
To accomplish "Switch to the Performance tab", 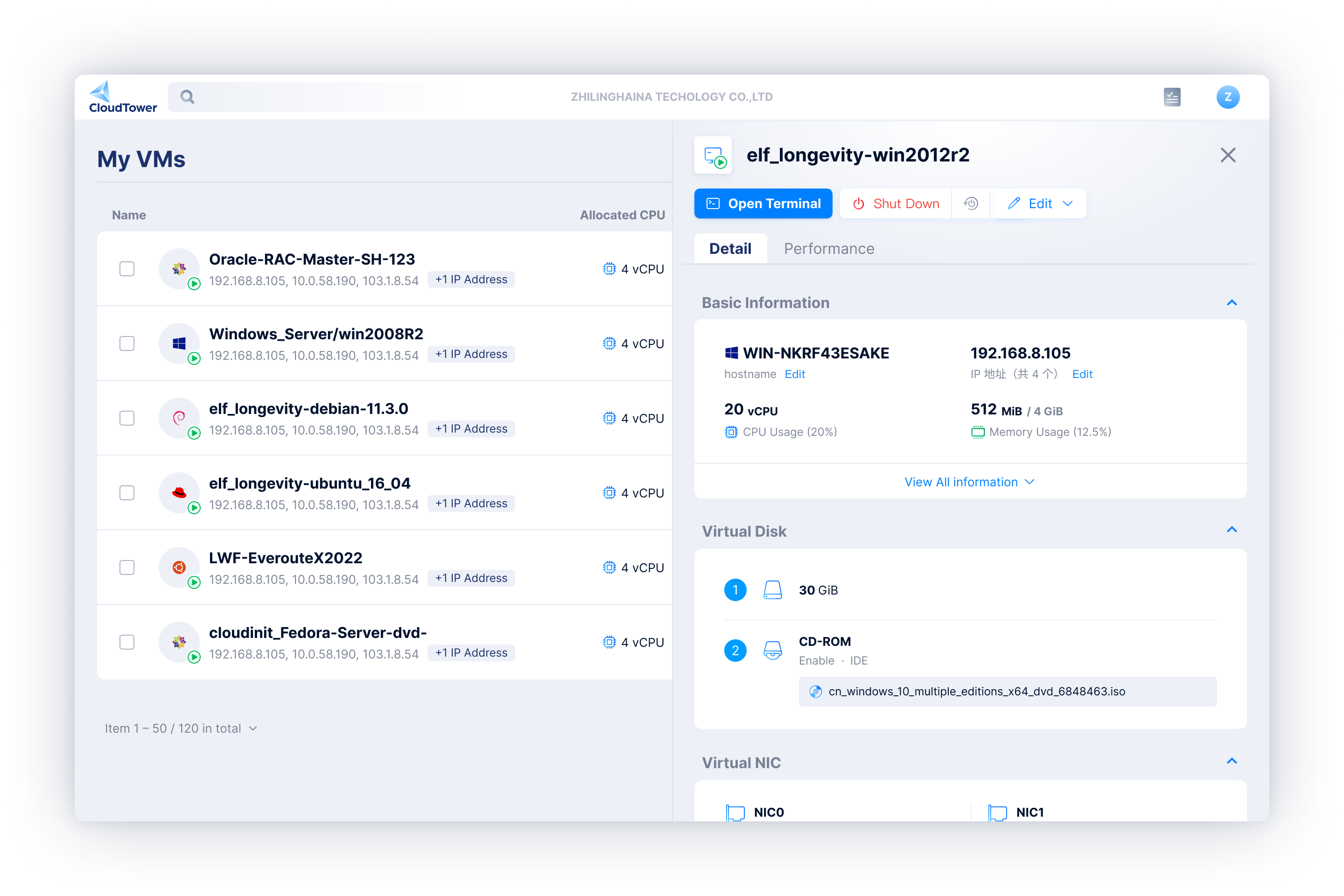I will point(829,249).
